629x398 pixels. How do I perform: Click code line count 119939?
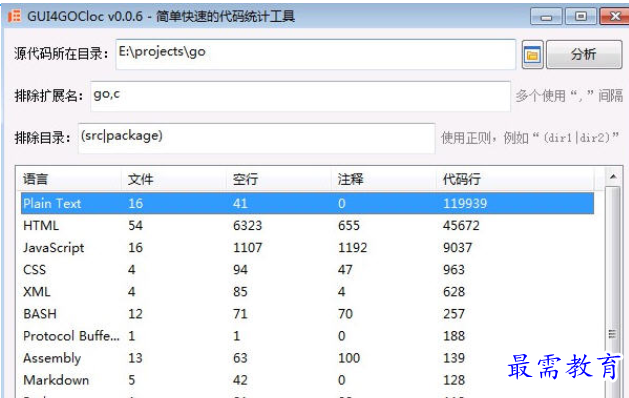point(465,203)
